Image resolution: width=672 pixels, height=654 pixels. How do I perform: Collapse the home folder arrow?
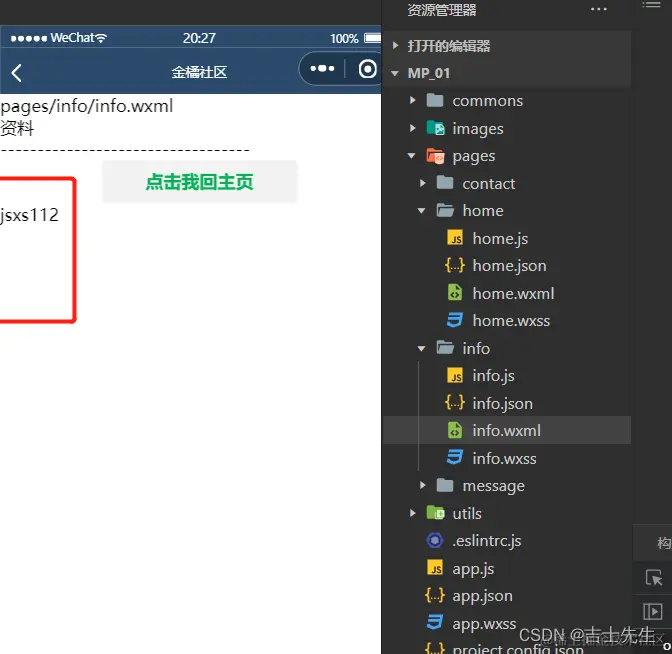(x=421, y=210)
